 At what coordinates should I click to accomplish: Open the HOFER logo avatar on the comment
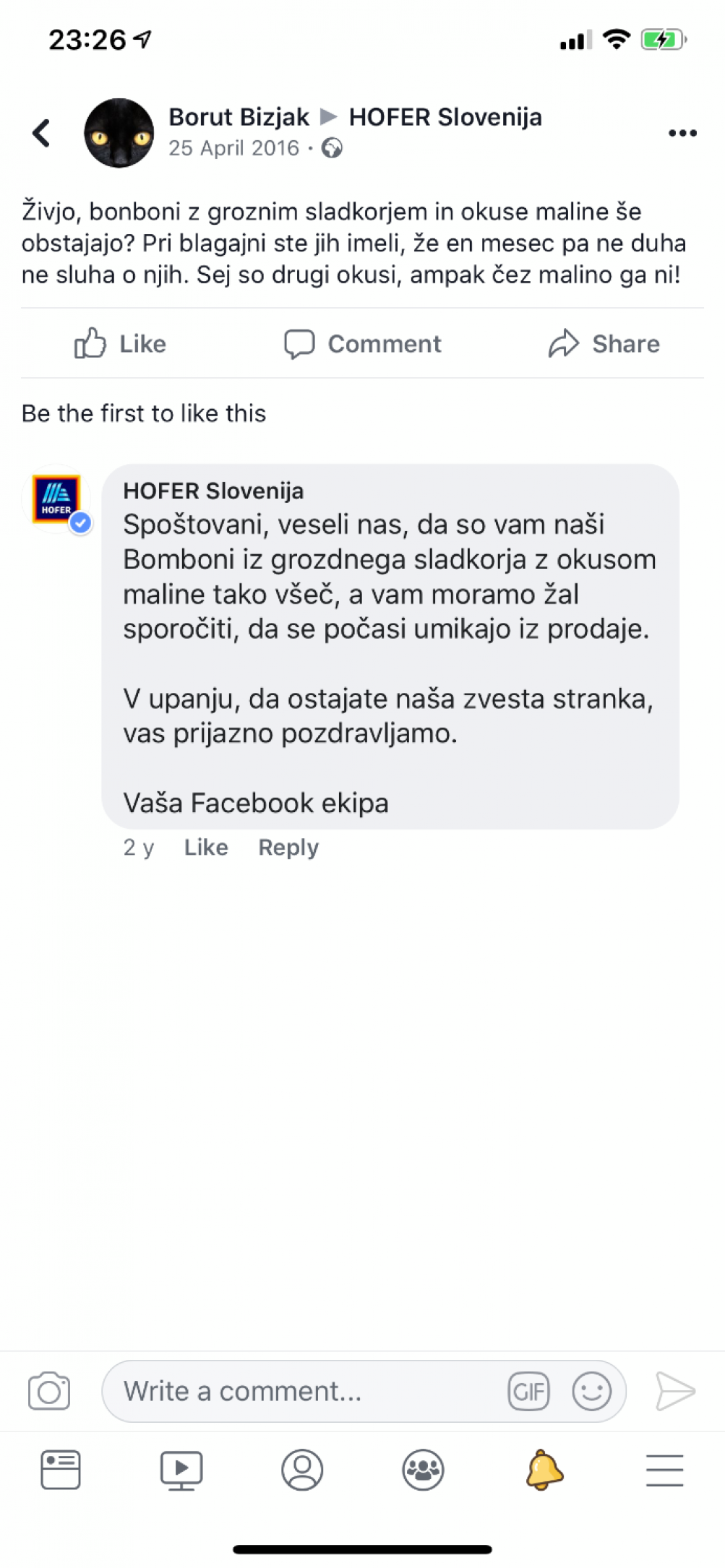(56, 499)
